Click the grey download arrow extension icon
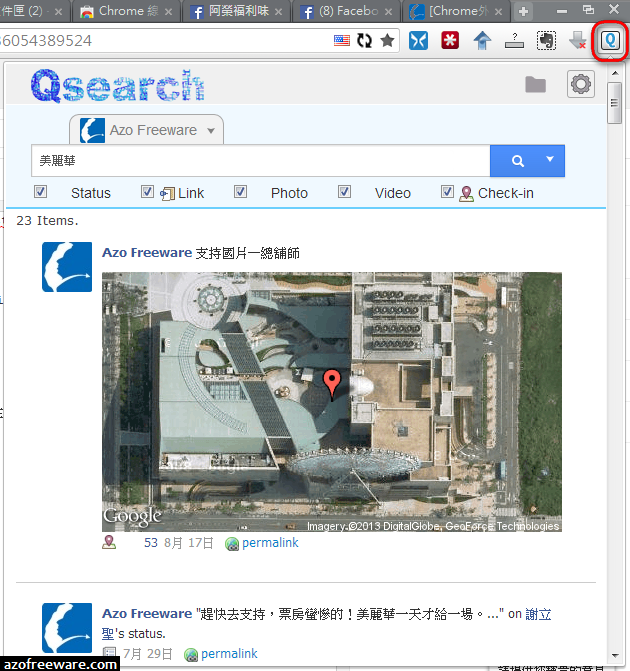The width and height of the screenshot is (630, 671). coord(578,41)
